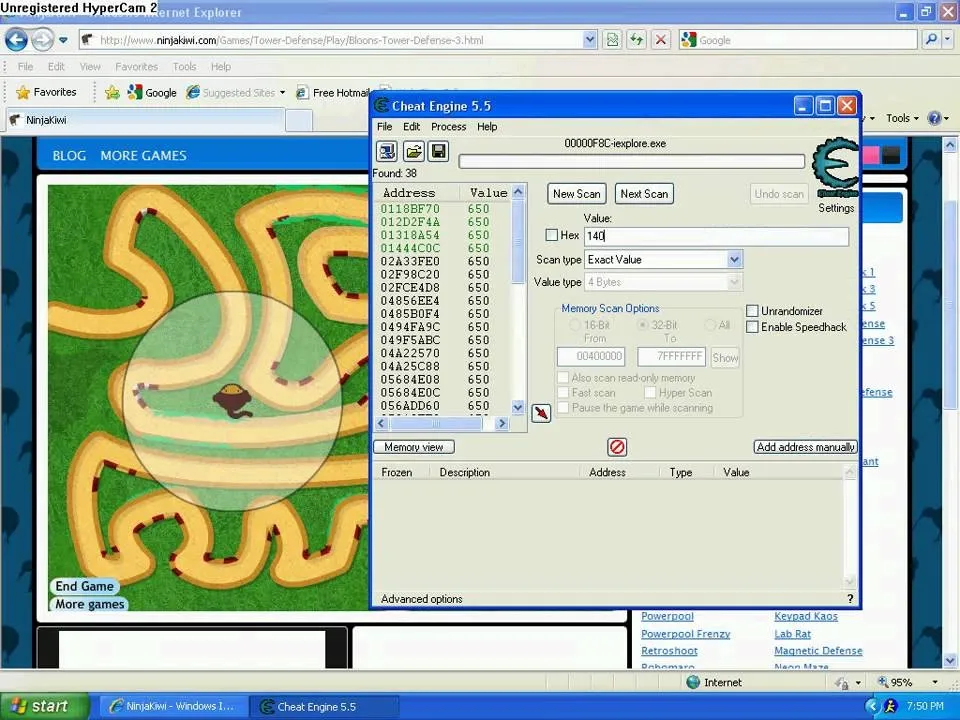Click the New Scan button
The width and height of the screenshot is (960, 720).
577,194
